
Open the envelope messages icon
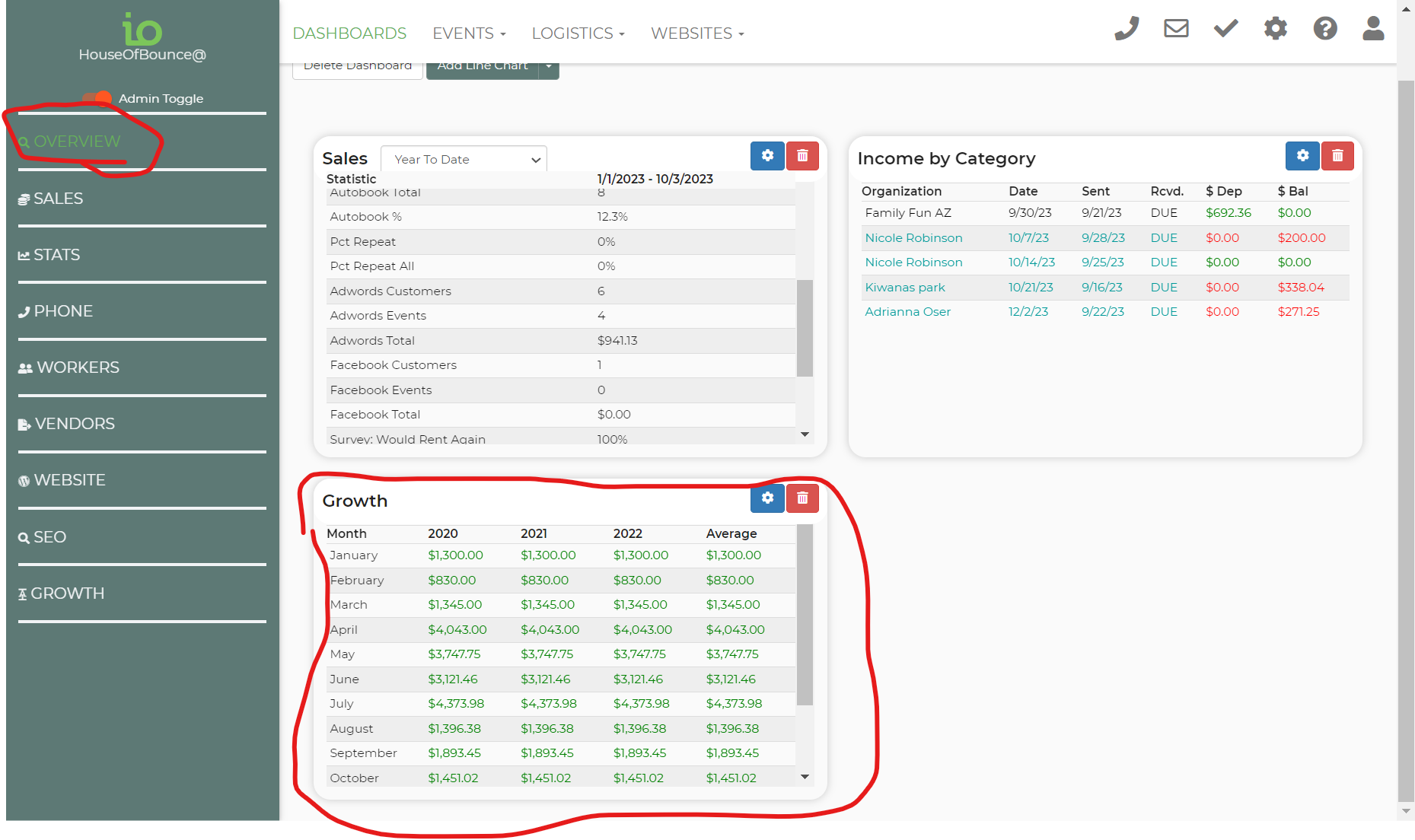[x=1176, y=29]
